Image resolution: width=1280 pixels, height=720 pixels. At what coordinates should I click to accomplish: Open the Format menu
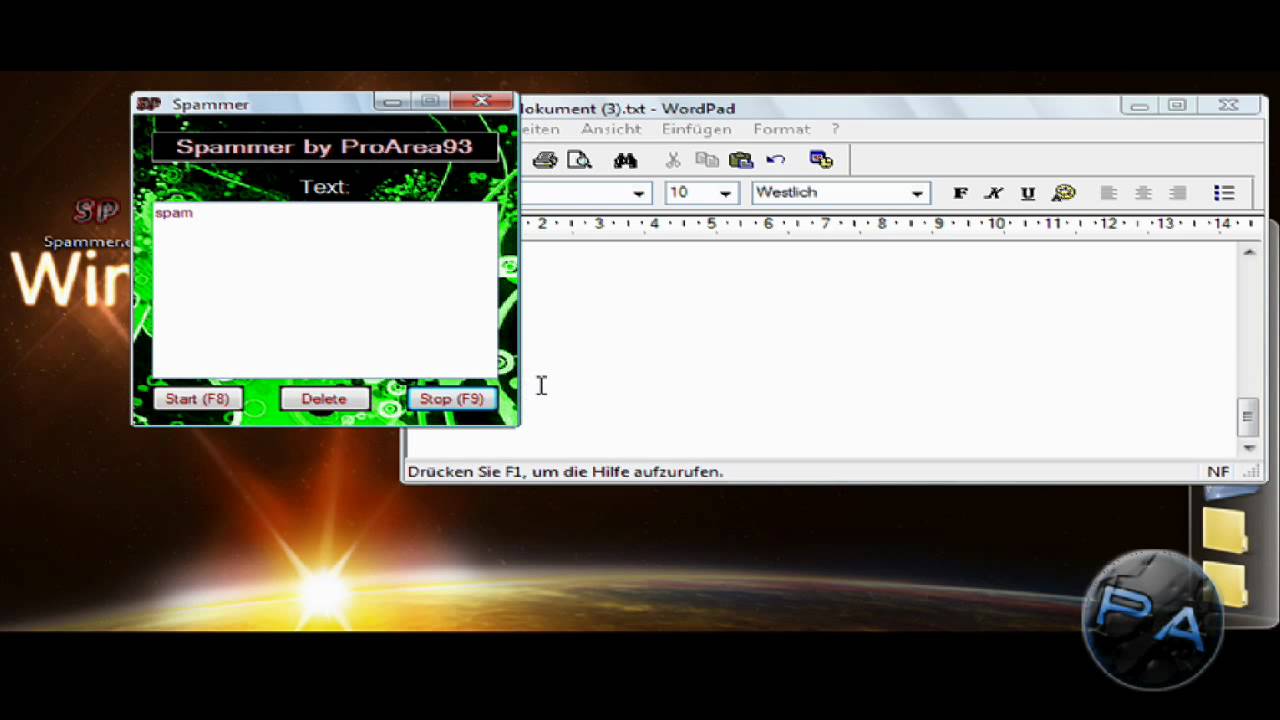(782, 129)
